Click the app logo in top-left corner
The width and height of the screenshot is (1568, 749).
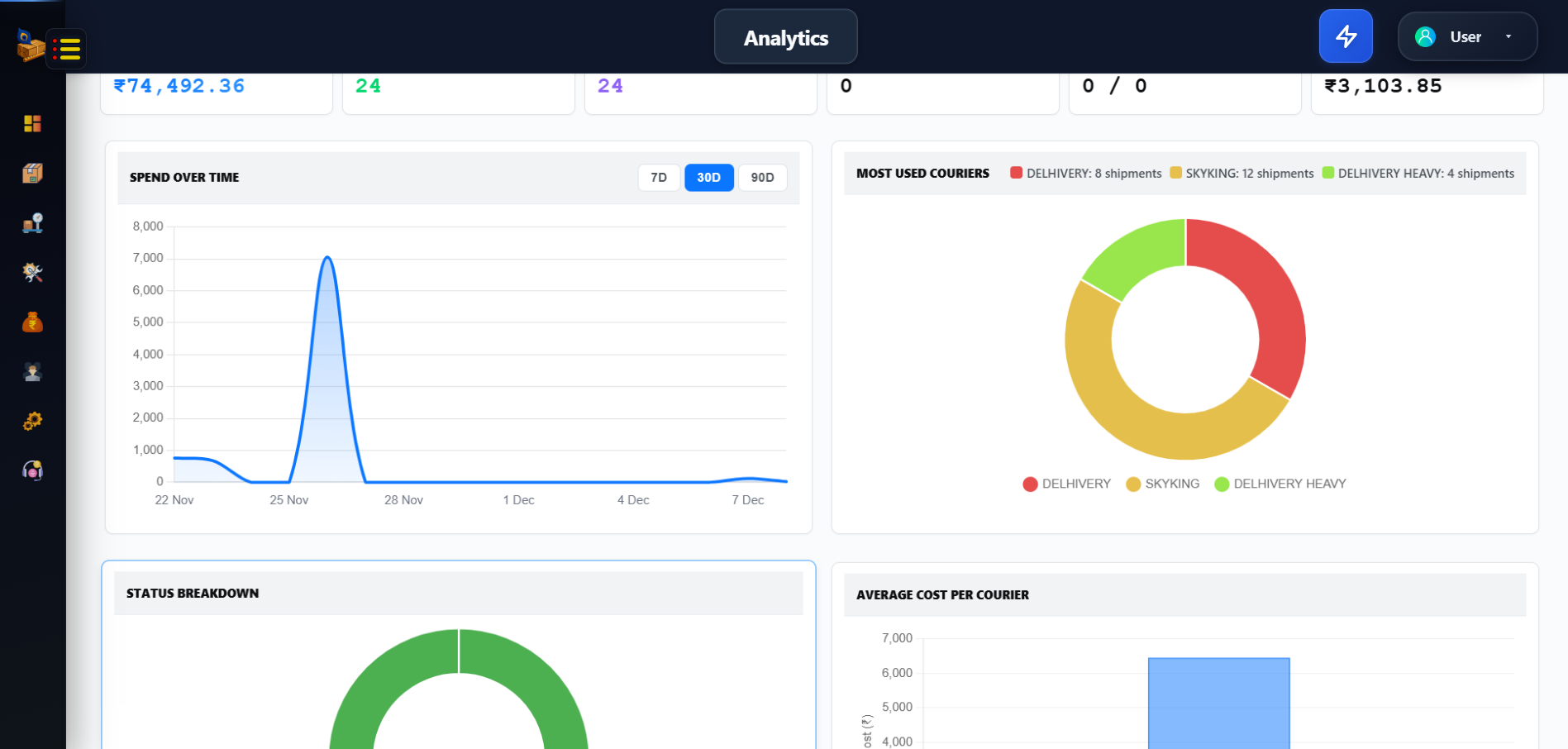pos(29,45)
